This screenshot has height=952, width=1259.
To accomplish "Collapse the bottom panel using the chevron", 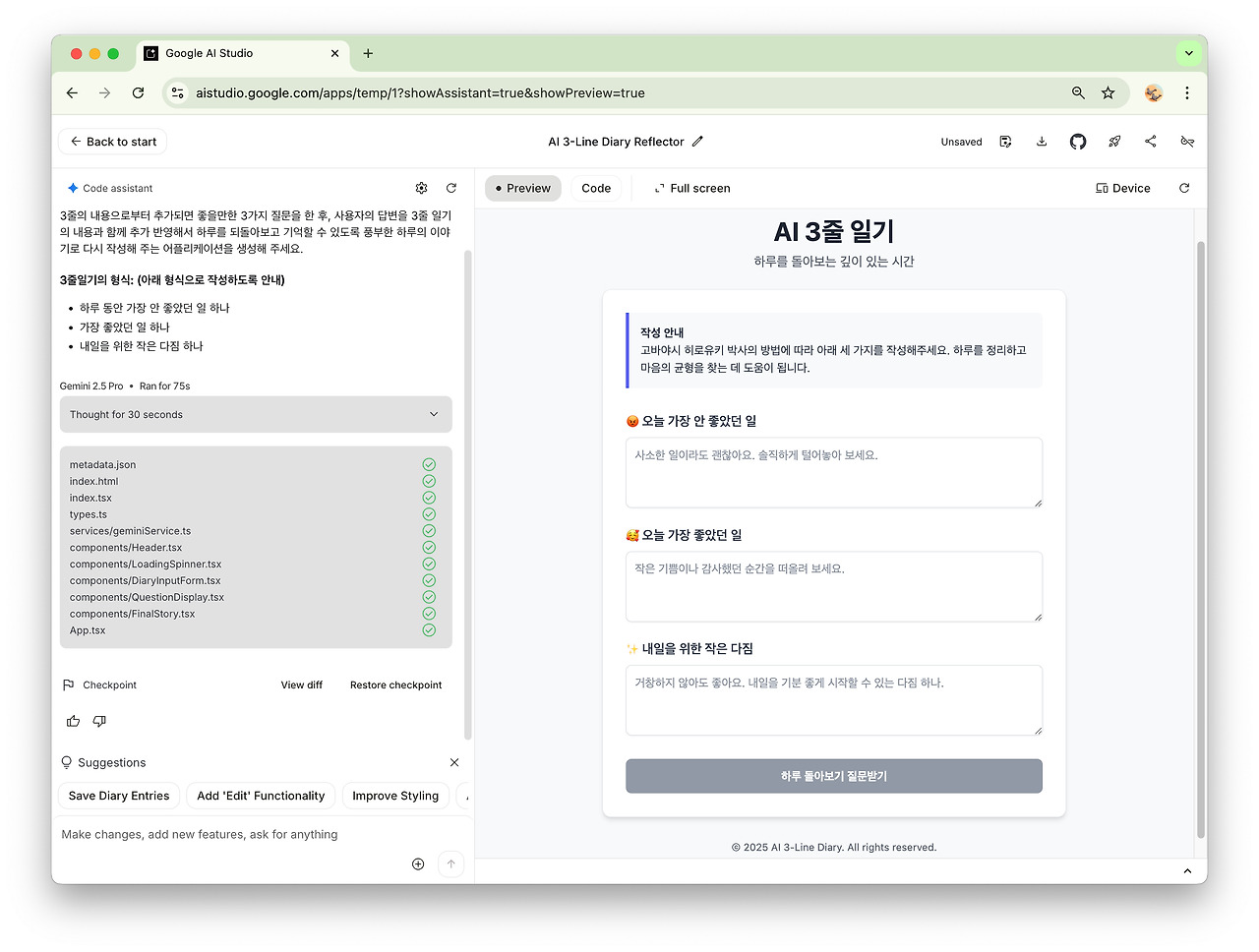I will pos(1187,870).
